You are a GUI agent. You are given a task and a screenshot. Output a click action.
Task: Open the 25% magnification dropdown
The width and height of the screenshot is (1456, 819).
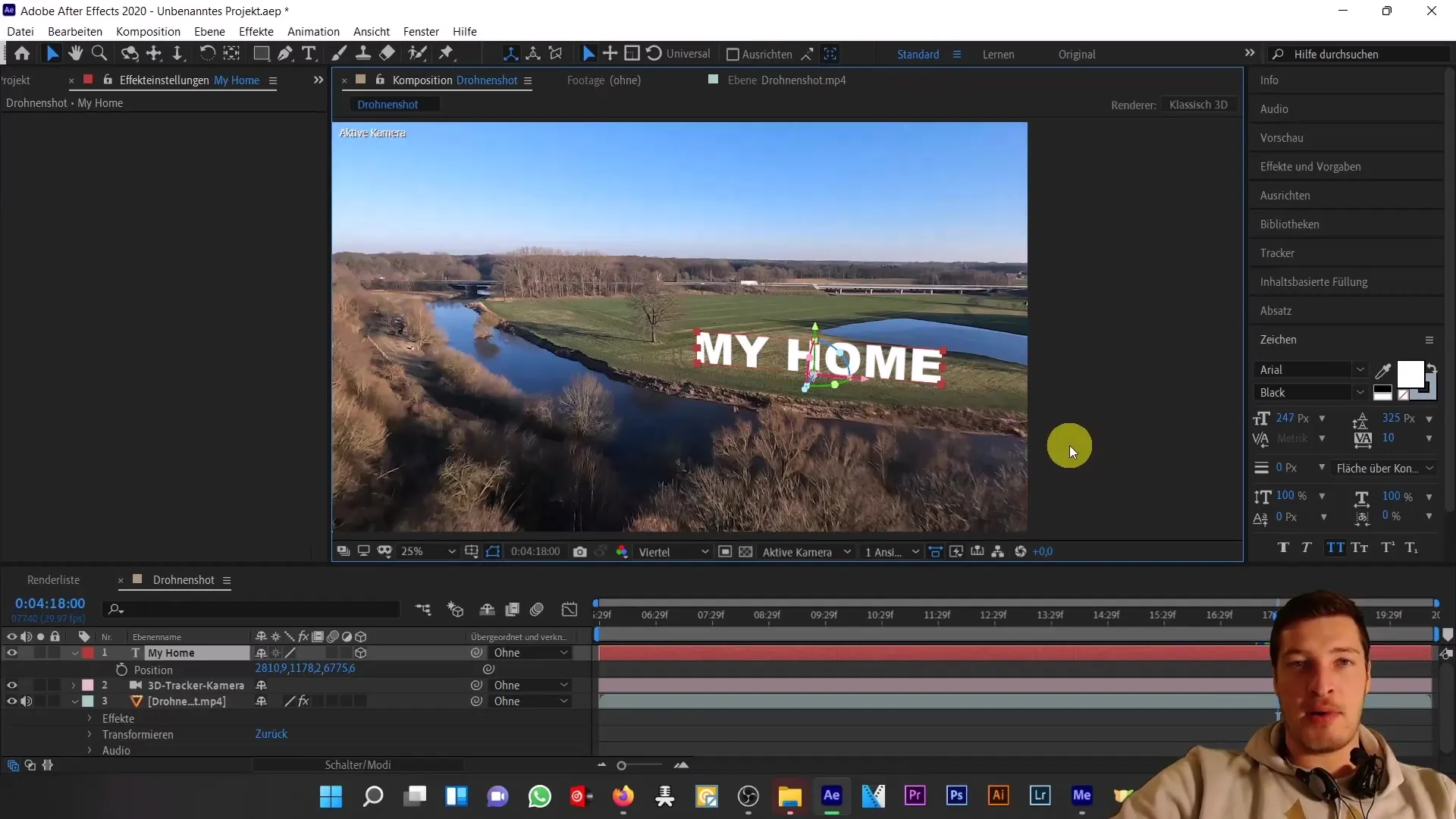pos(428,552)
